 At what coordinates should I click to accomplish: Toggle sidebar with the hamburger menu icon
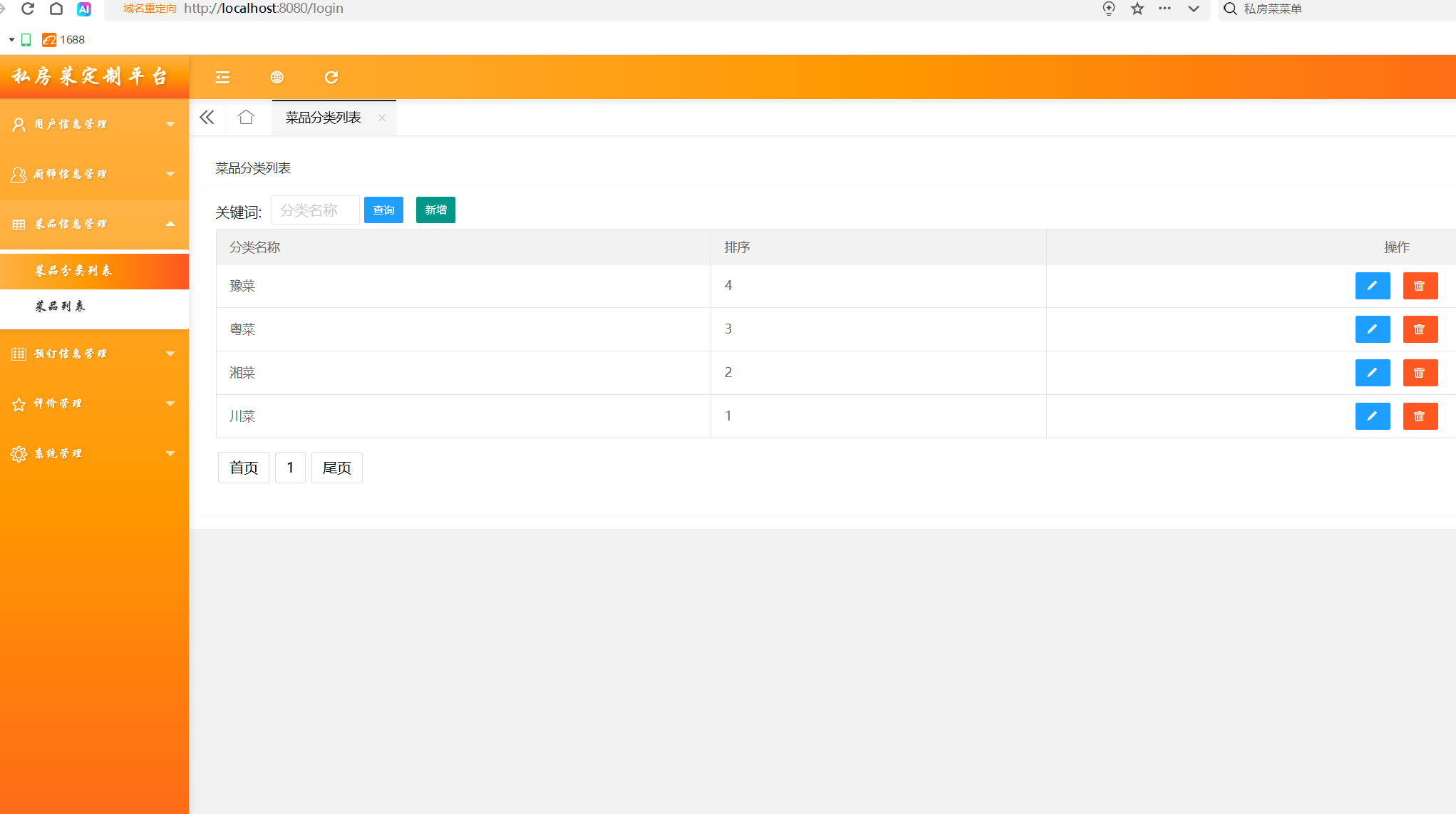pyautogui.click(x=222, y=77)
